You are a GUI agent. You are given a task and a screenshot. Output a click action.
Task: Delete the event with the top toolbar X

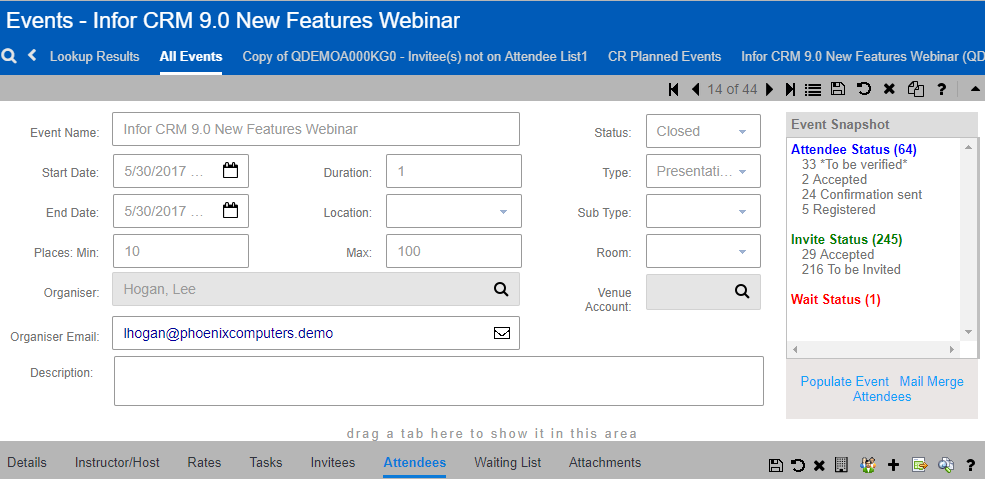[x=889, y=89]
